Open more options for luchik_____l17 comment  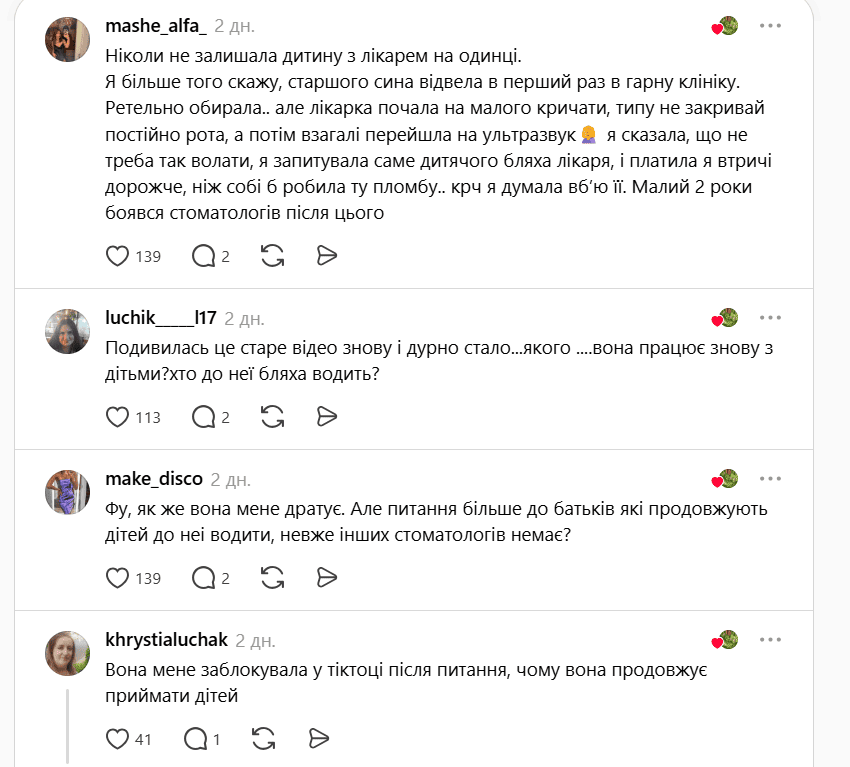coord(770,318)
